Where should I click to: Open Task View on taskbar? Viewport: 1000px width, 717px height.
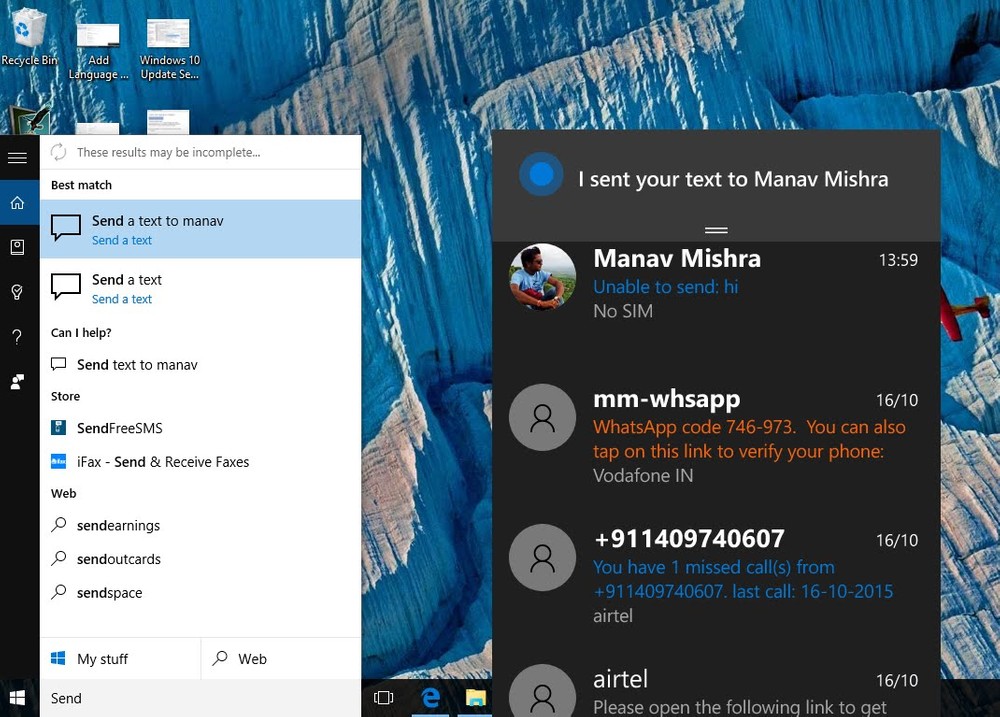click(383, 698)
